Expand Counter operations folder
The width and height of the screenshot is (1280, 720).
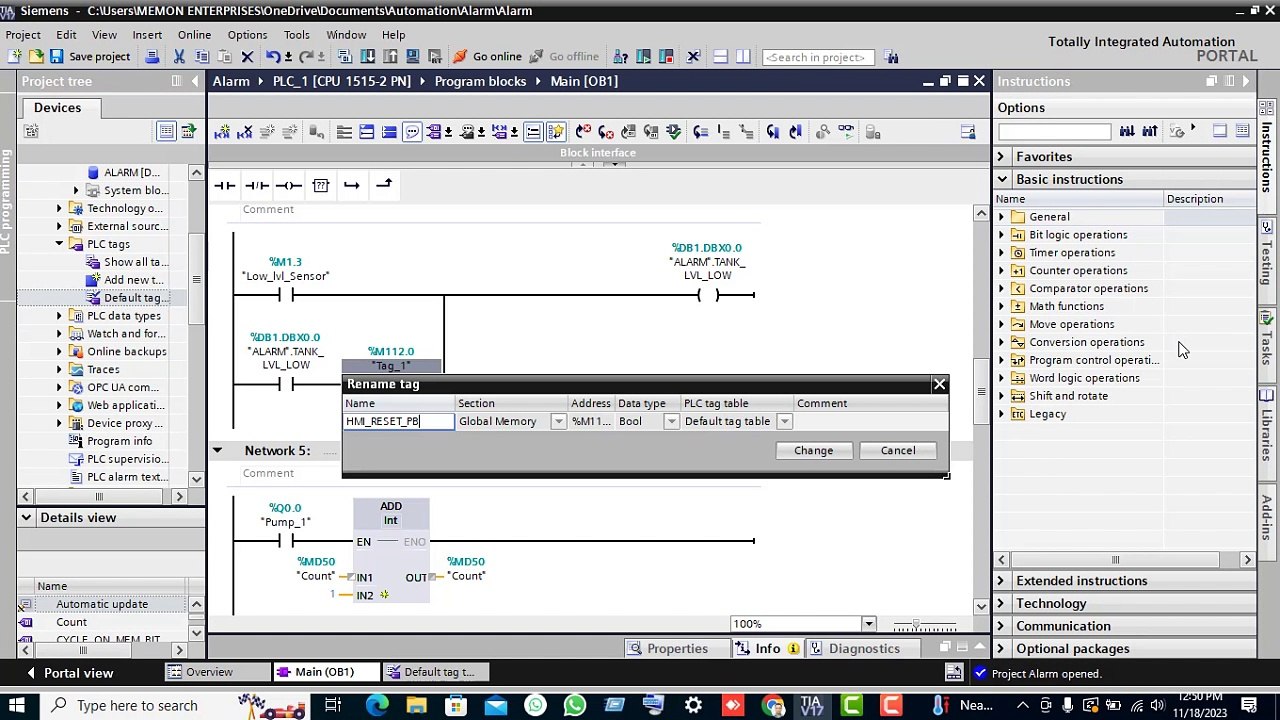[x=1001, y=271]
